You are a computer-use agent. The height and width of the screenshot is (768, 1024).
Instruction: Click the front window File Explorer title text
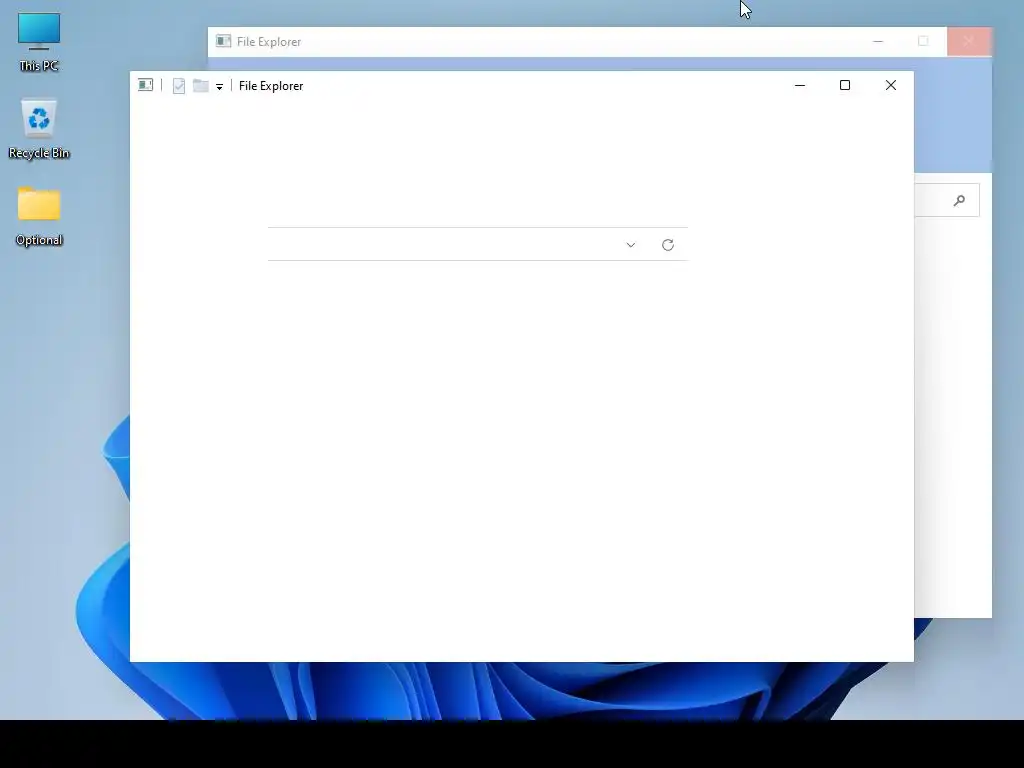coord(271,86)
